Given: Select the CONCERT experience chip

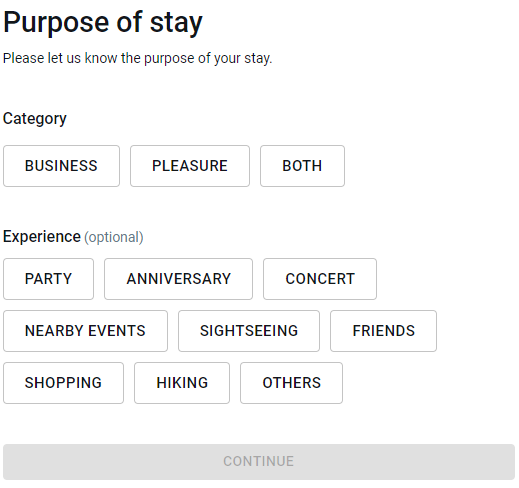Looking at the screenshot, I should (320, 279).
